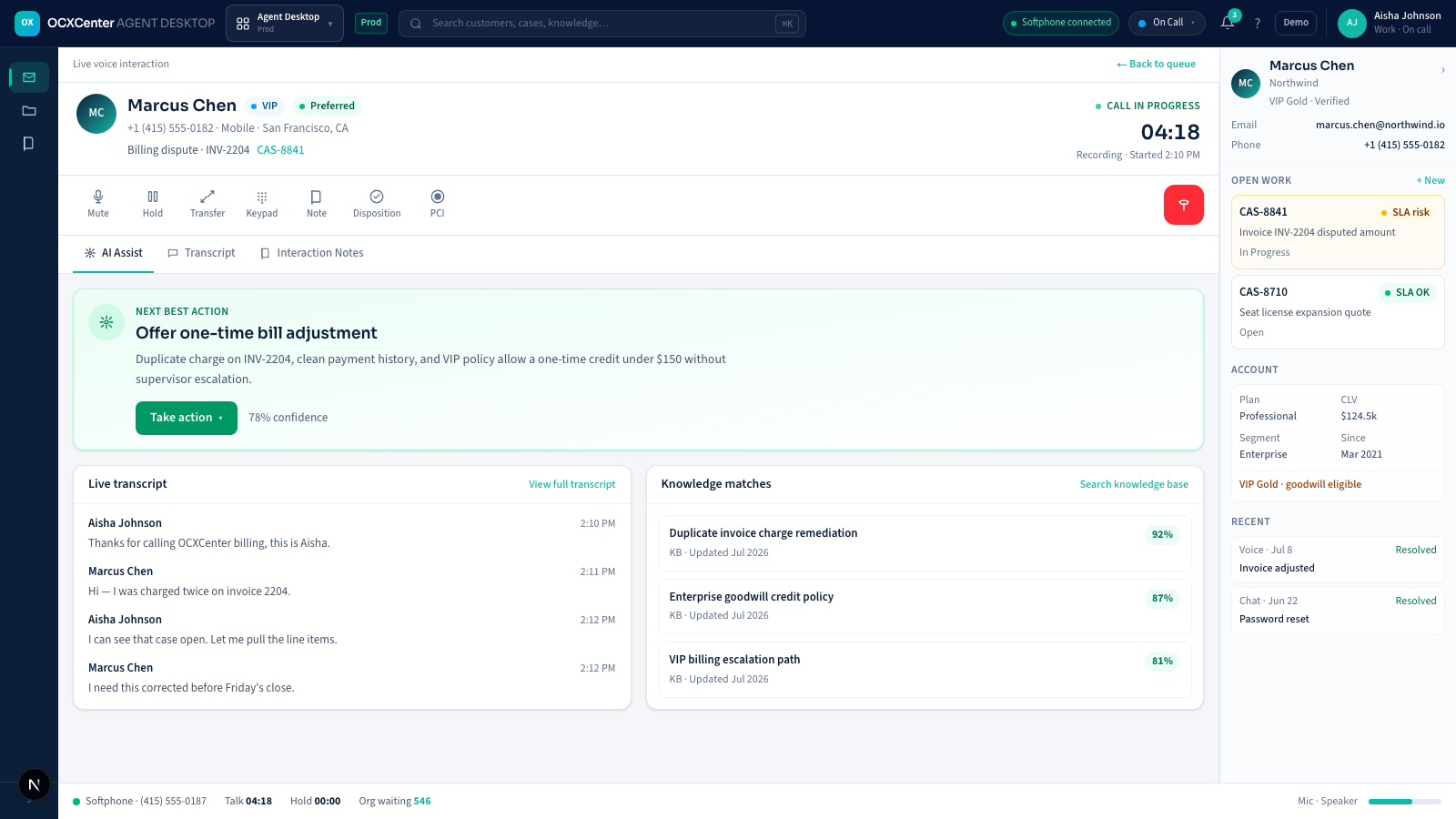The height and width of the screenshot is (819, 1456).
Task: Click the Preferred badge
Action: point(327,106)
